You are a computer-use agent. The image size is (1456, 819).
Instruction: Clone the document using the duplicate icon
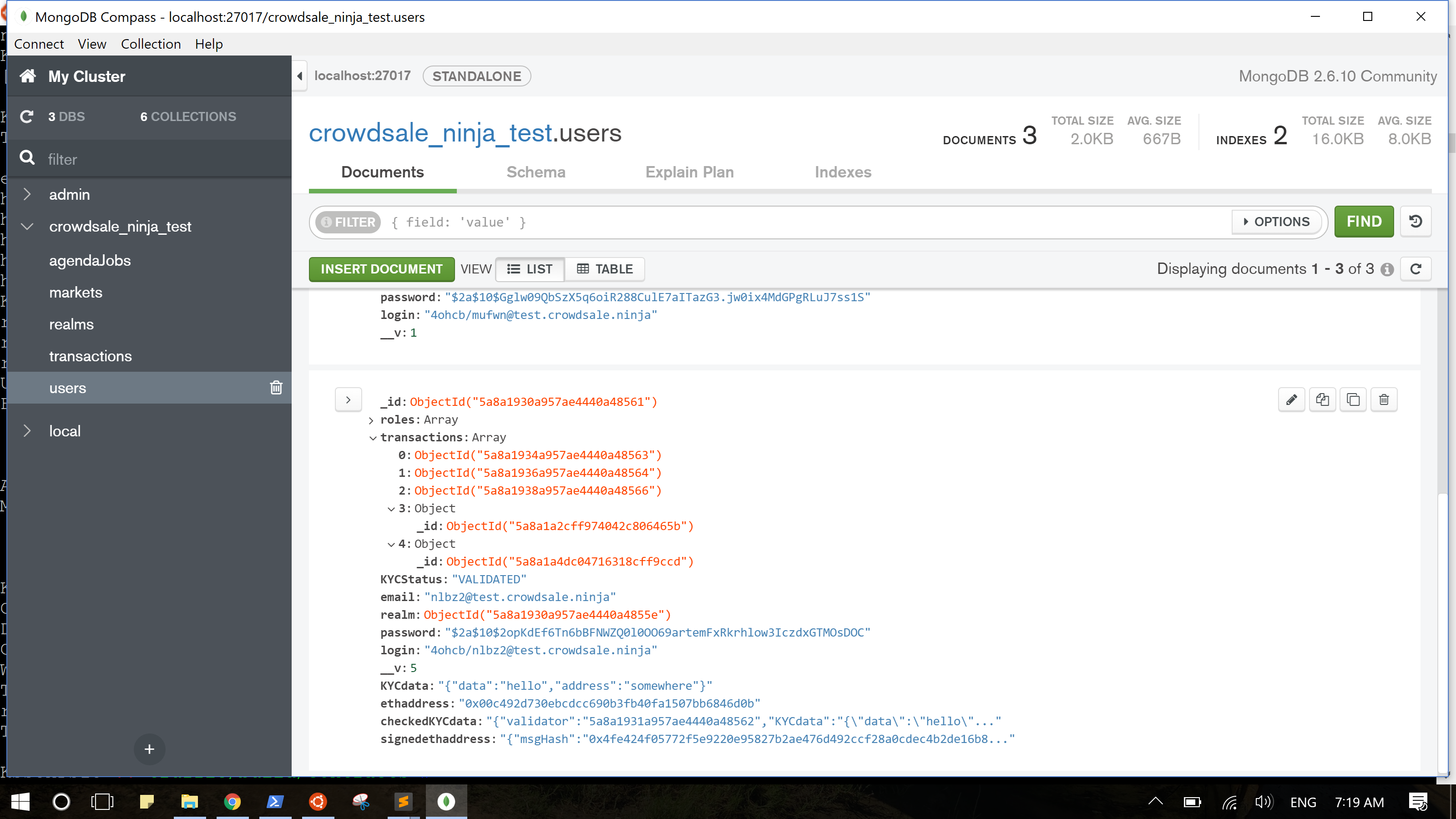1323,399
